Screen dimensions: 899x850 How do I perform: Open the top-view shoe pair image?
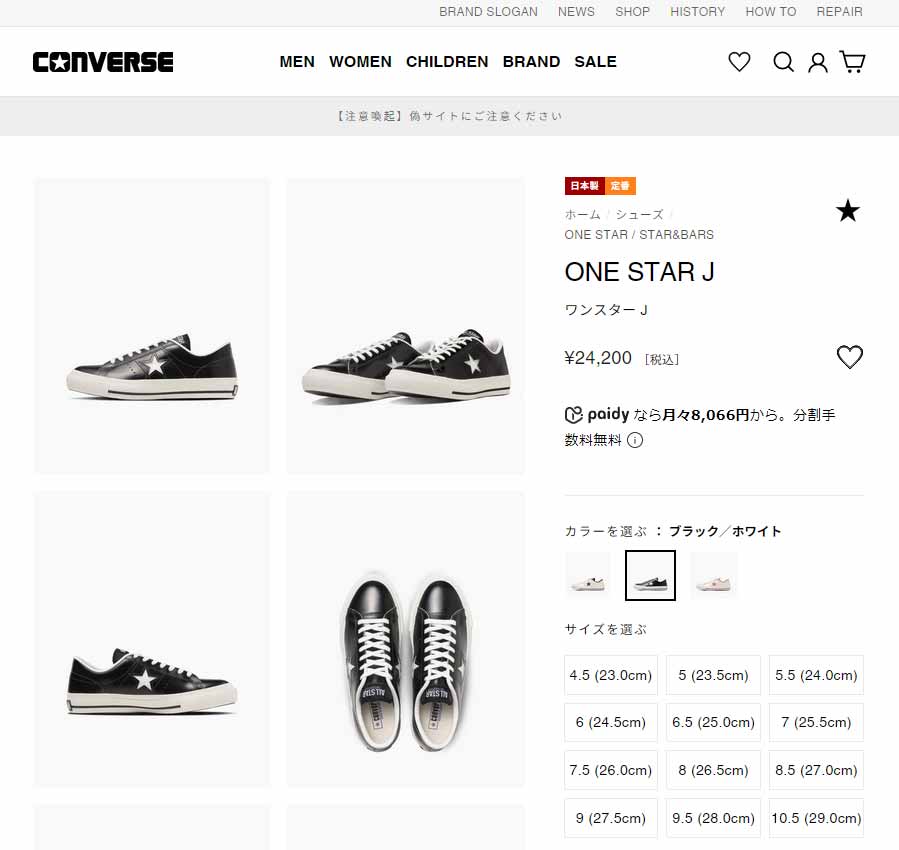[x=405, y=639]
